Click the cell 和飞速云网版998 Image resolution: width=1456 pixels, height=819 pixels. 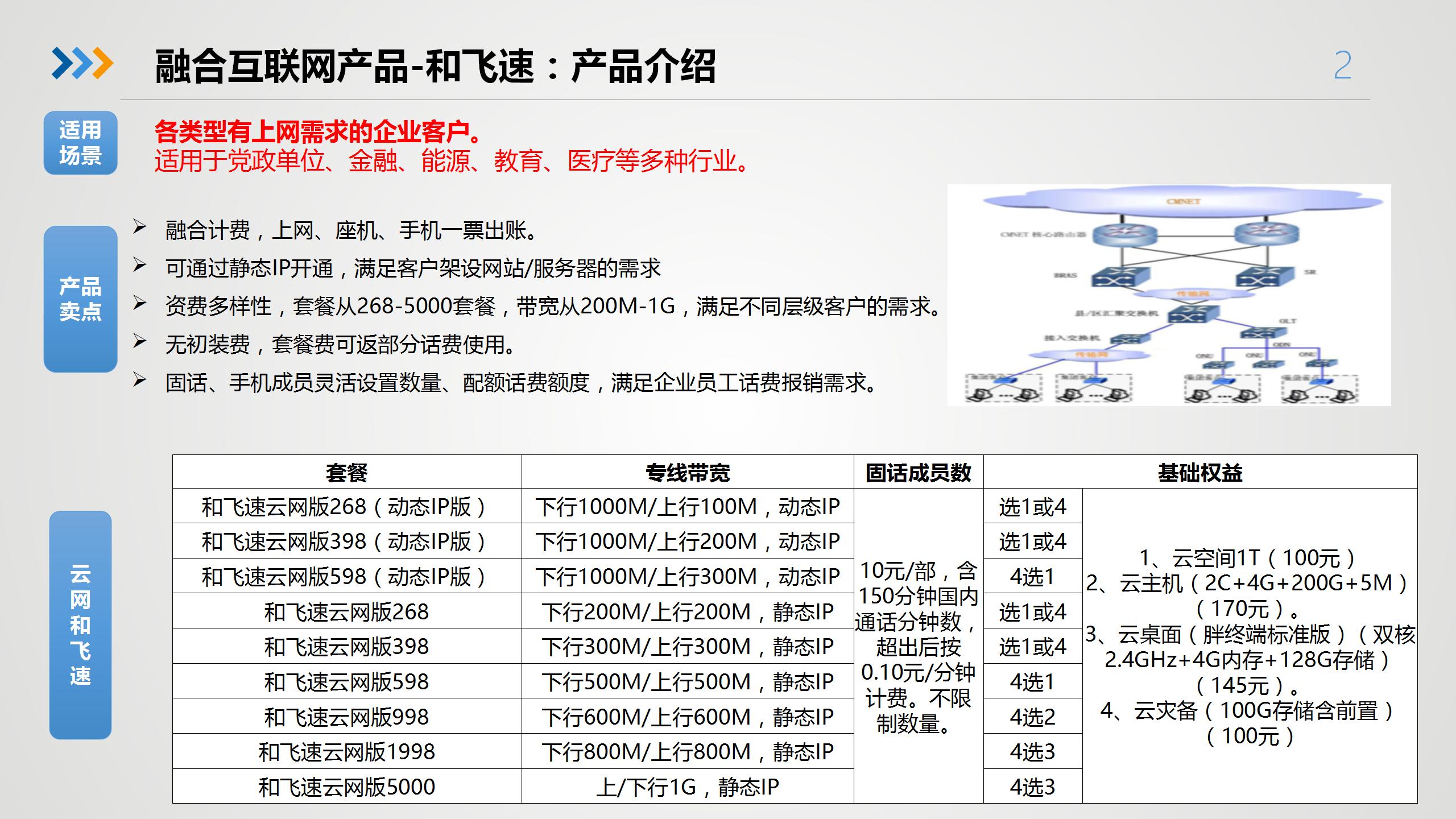(347, 717)
